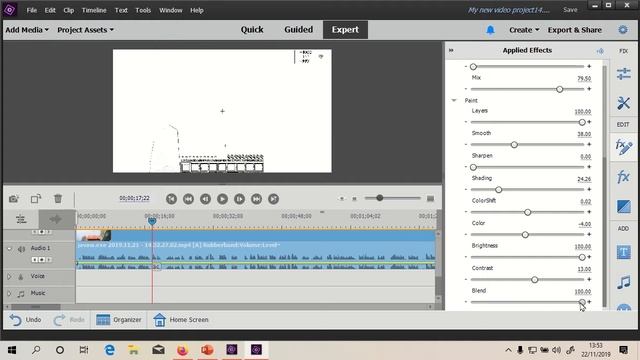Click the icon right of the Applied Effects title
The width and height of the screenshot is (640, 360).
pyautogui.click(x=600, y=51)
